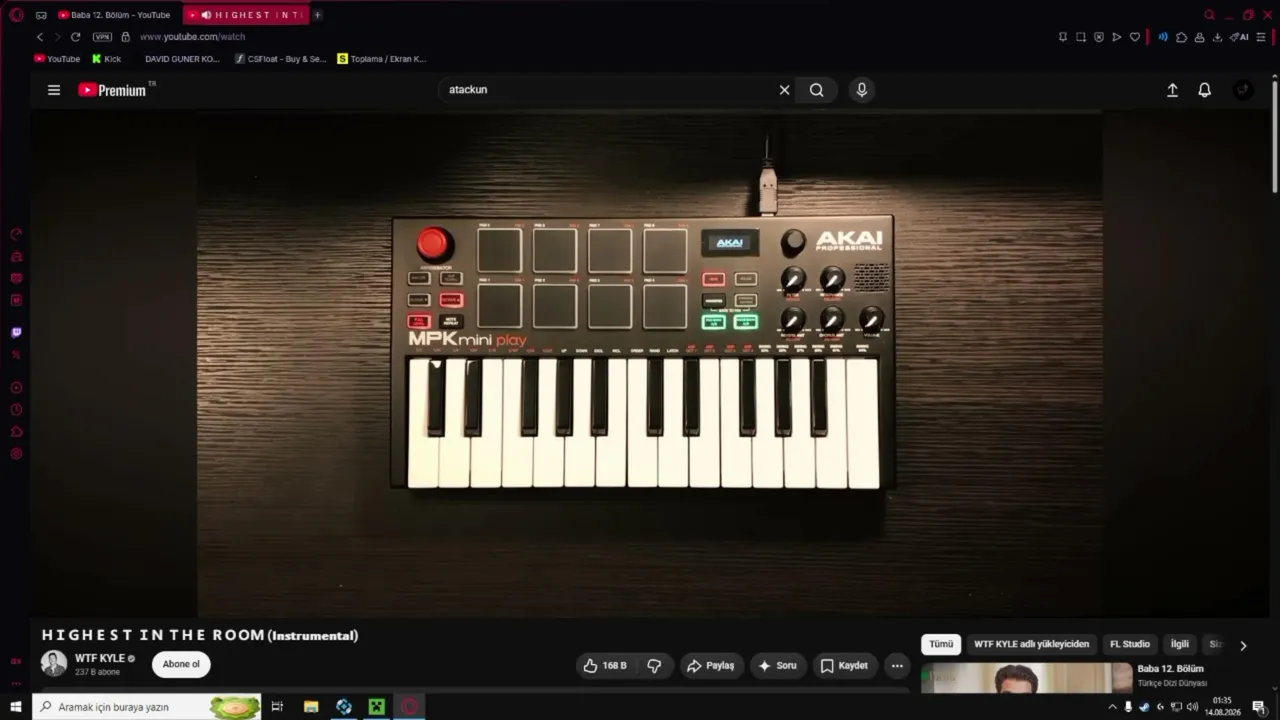The image size is (1280, 720).
Task: Toggle the blue tab audio indicator icon
Action: tap(1163, 37)
